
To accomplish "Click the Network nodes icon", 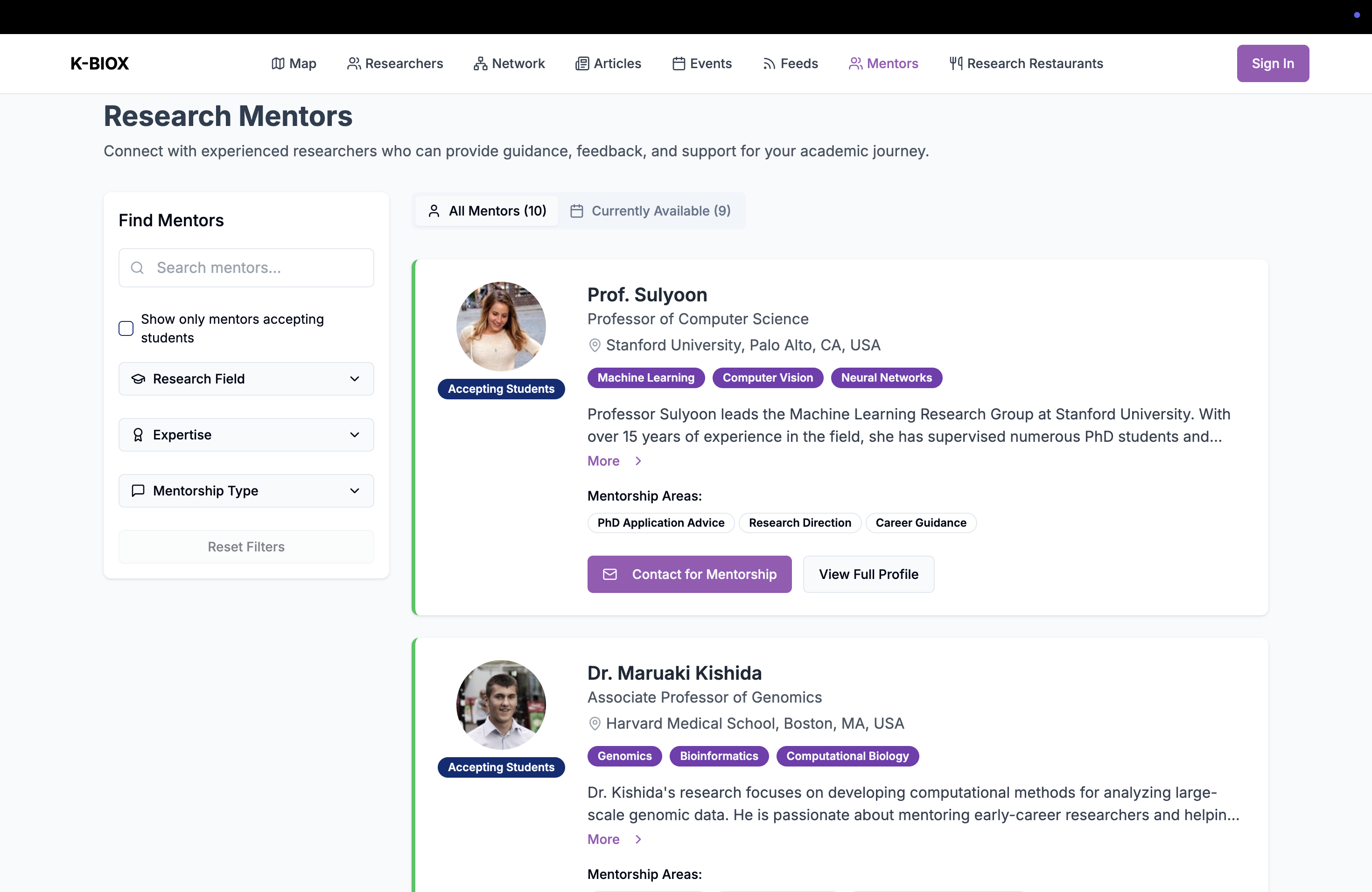I will click(480, 63).
